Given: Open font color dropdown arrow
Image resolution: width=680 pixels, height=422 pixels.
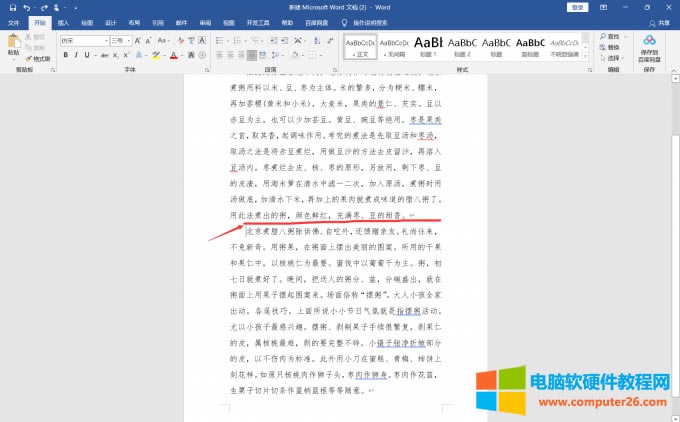Looking at the screenshot, I should tap(181, 56).
